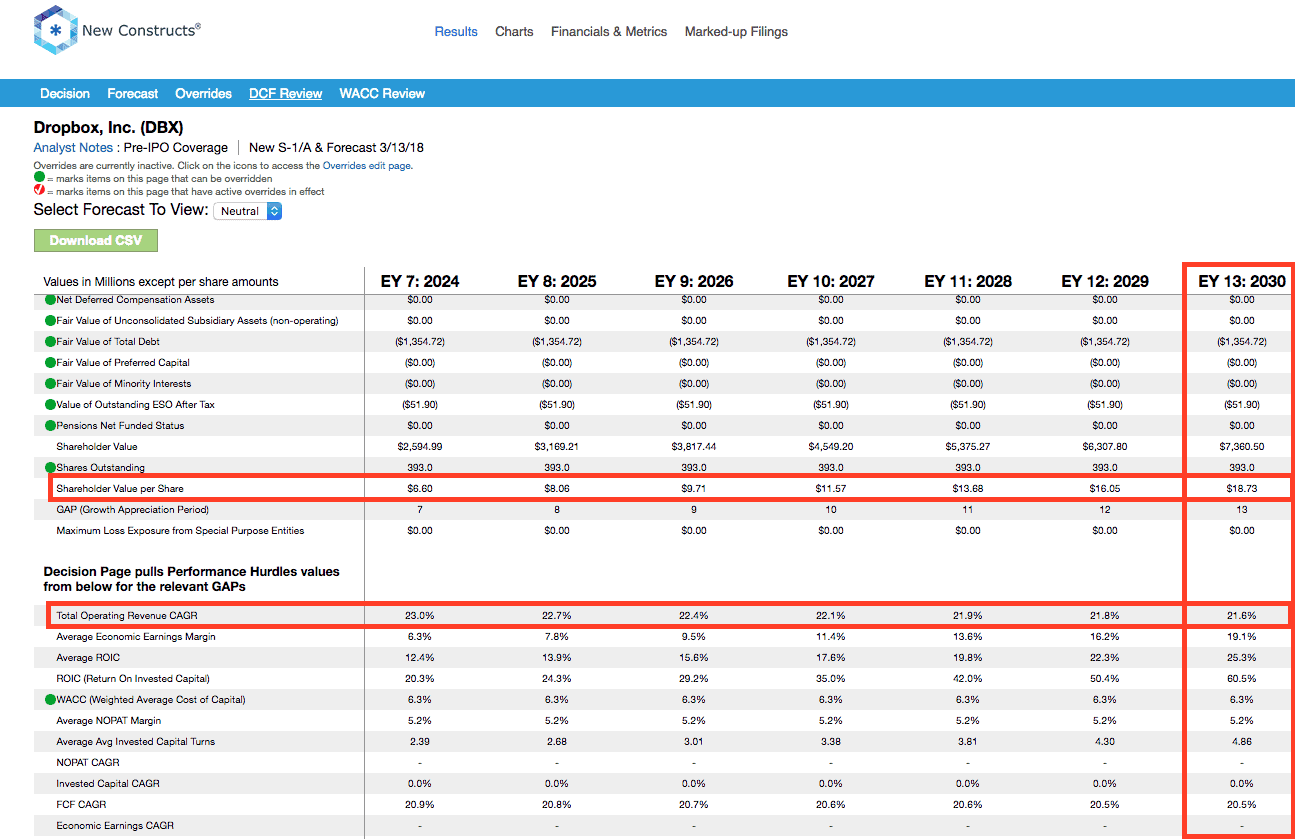This screenshot has height=839, width=1295.
Task: Click the 20.9% FCF CAGR cell
Action: [x=420, y=805]
